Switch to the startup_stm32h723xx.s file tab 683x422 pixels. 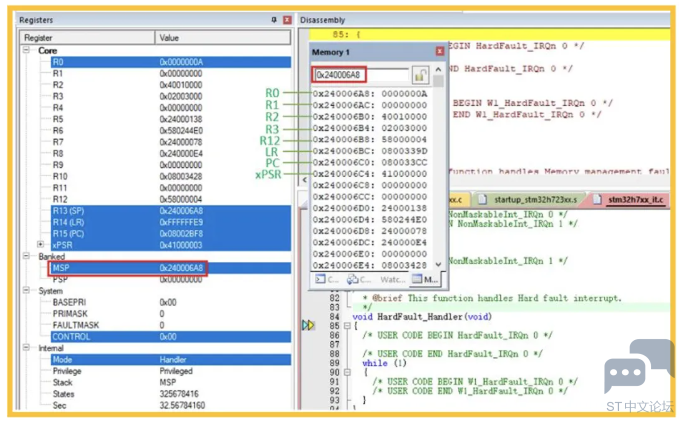[x=530, y=199]
